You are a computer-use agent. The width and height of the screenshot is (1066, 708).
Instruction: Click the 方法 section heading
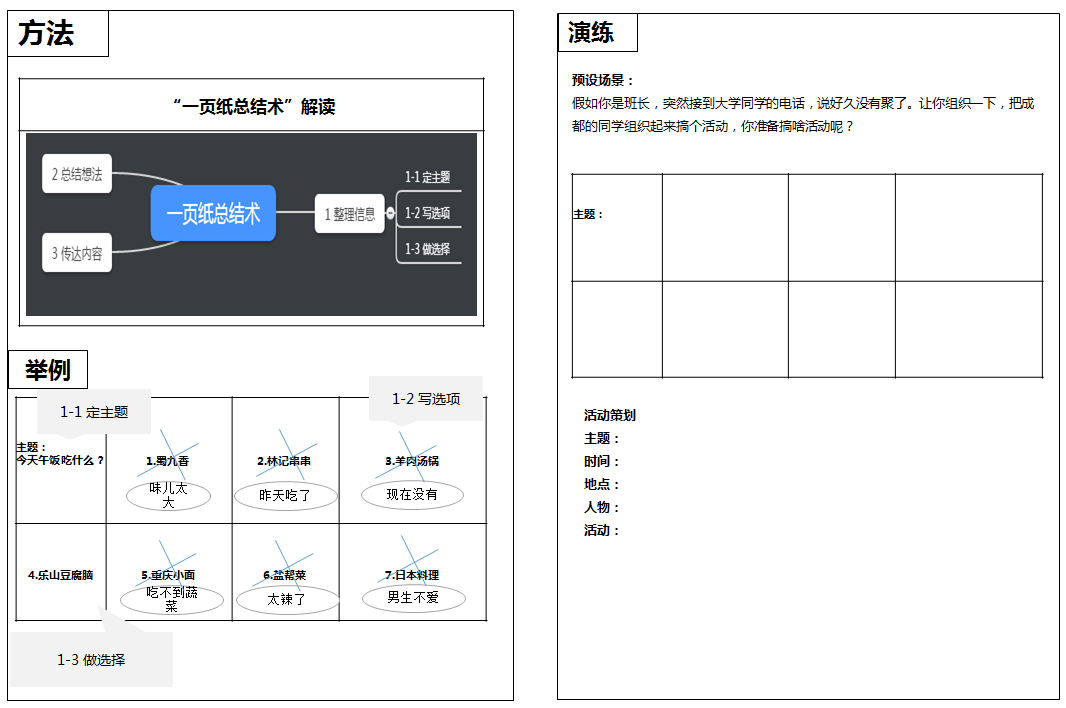46,34
